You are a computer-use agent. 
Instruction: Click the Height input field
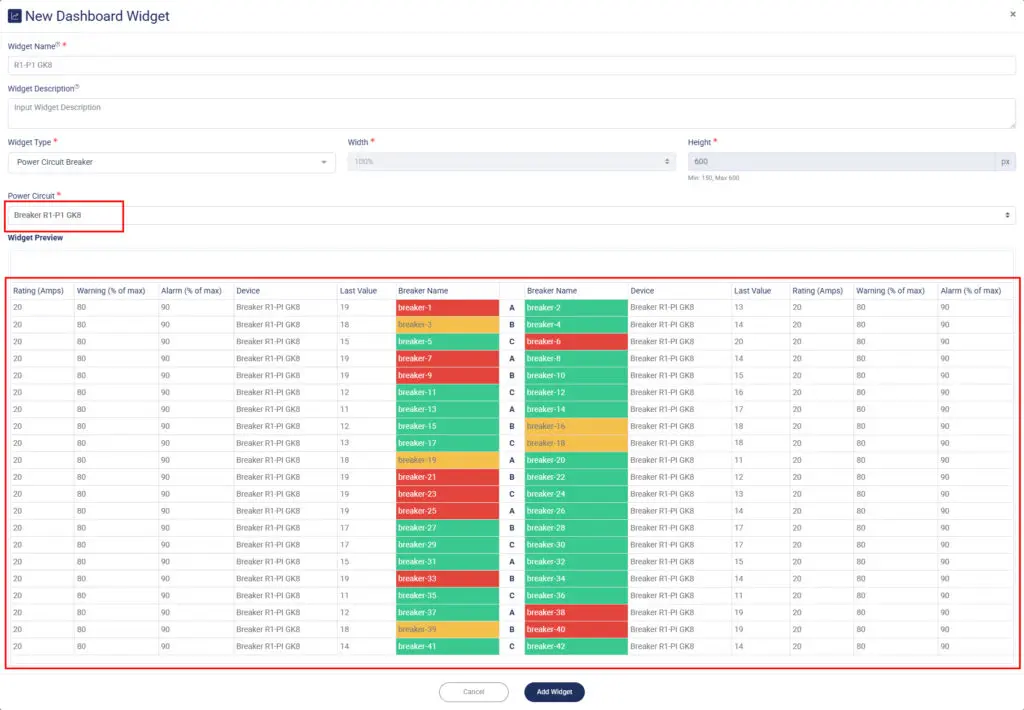coord(841,162)
